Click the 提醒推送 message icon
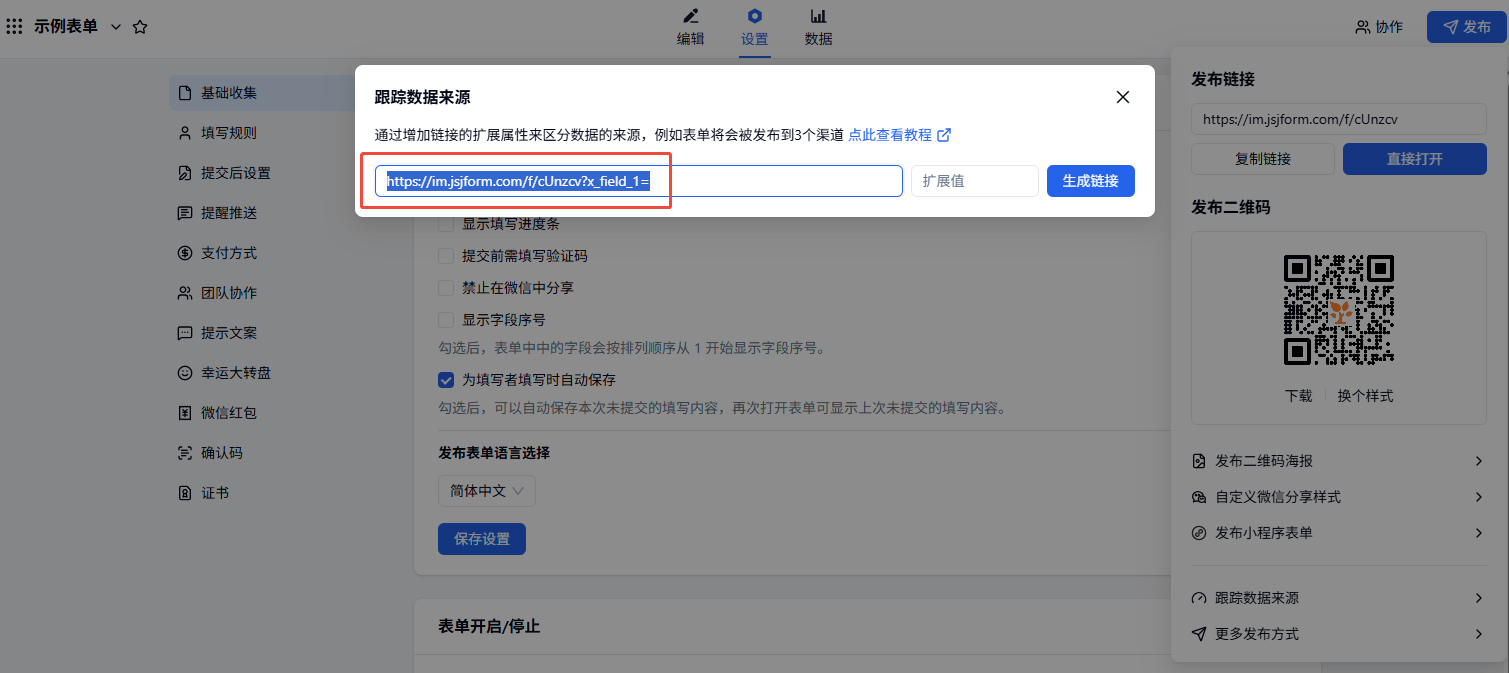Image resolution: width=1509 pixels, height=673 pixels. click(184, 213)
